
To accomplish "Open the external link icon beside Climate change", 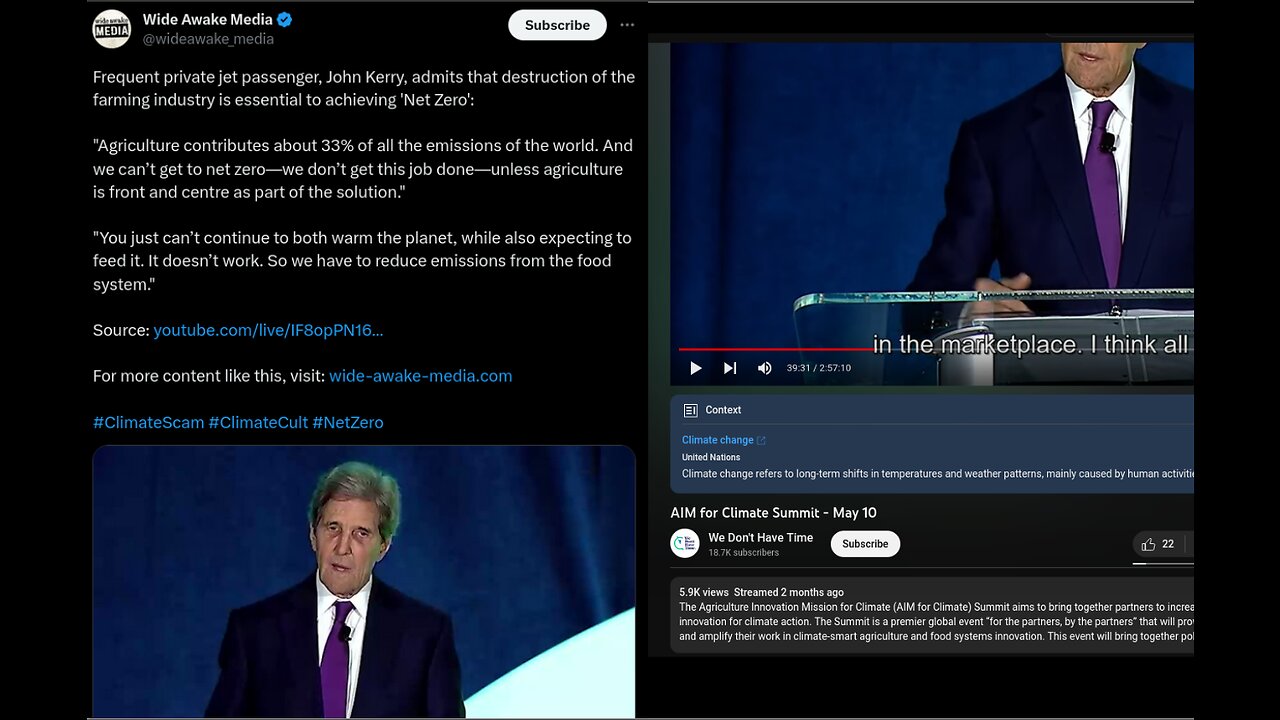I will [761, 440].
